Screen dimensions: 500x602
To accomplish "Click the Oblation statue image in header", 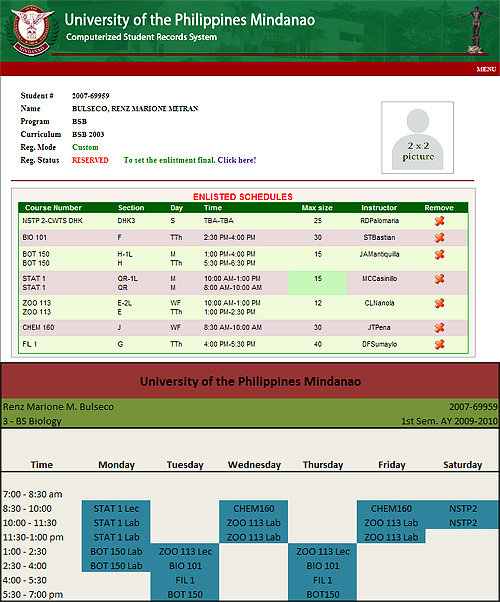I will coord(476,29).
